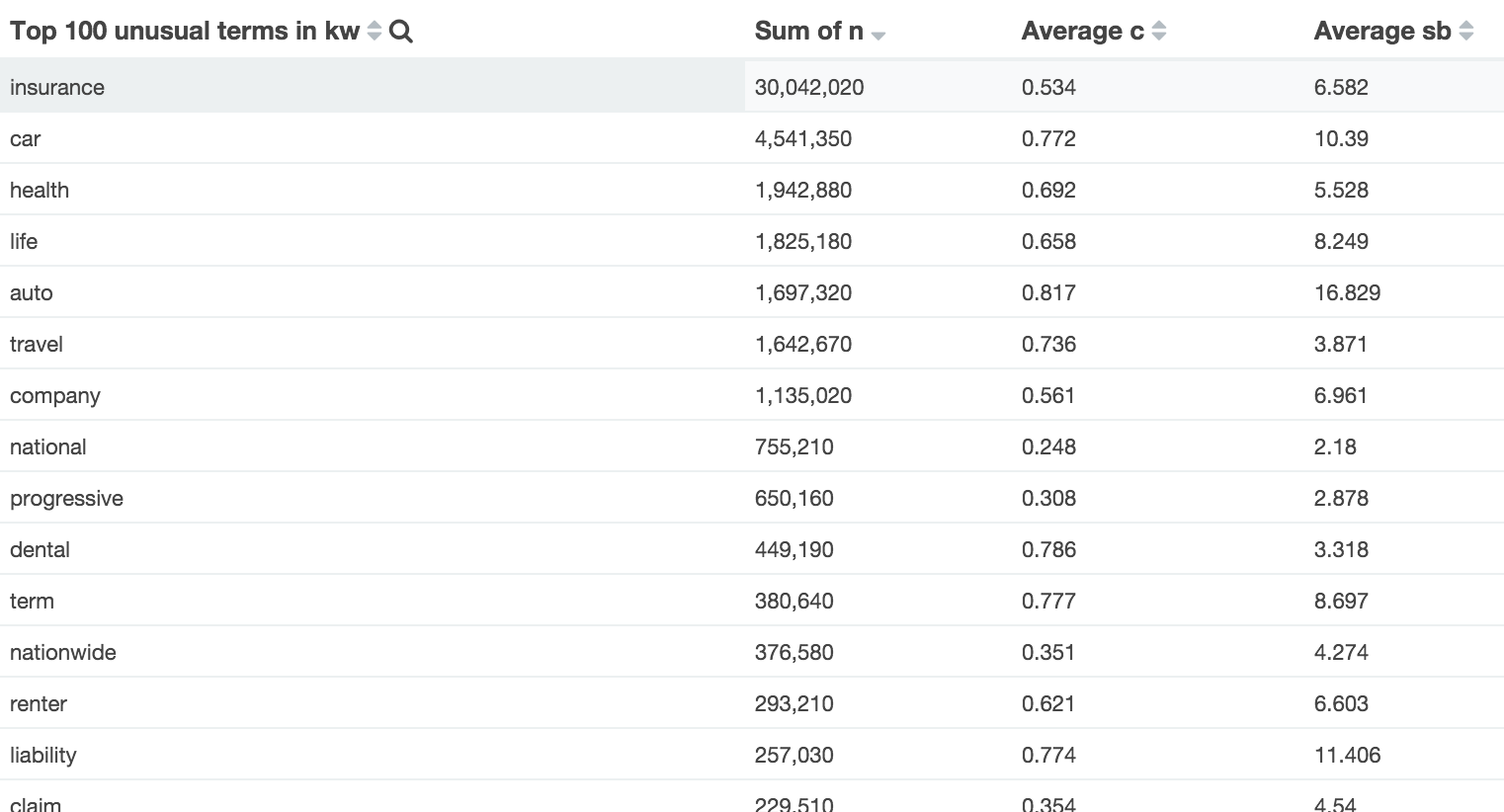Select the travel row term
This screenshot has width=1504, height=812.
pyautogui.click(x=37, y=344)
